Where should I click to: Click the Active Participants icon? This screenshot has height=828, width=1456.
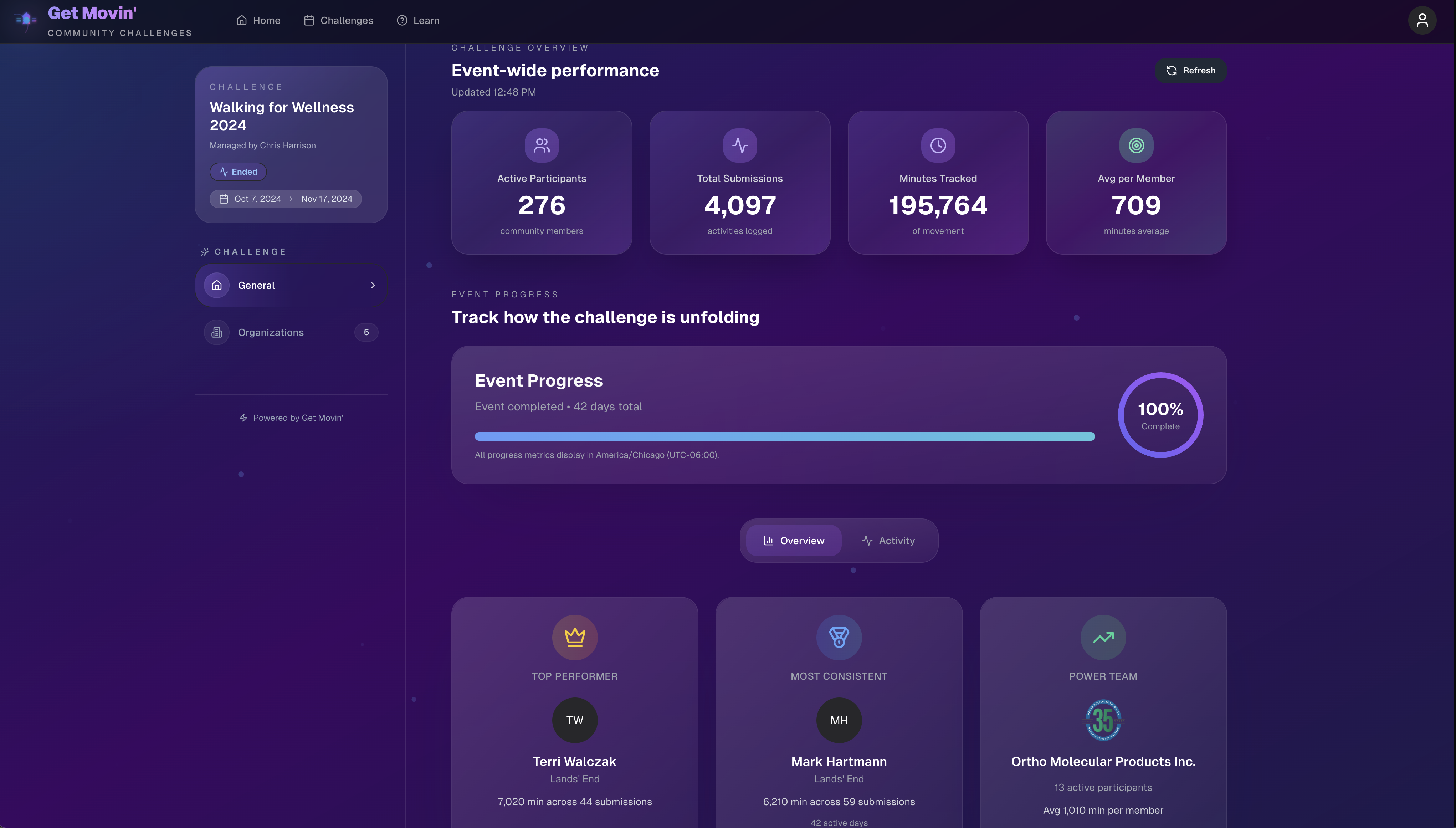(541, 144)
